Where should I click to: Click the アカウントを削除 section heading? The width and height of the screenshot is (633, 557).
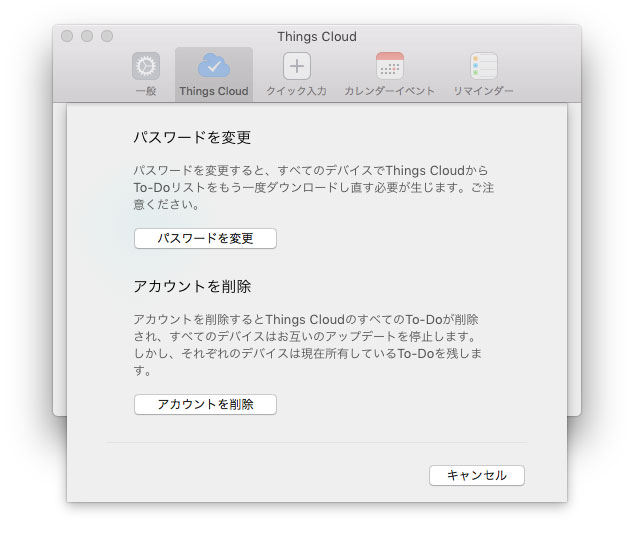(x=192, y=286)
